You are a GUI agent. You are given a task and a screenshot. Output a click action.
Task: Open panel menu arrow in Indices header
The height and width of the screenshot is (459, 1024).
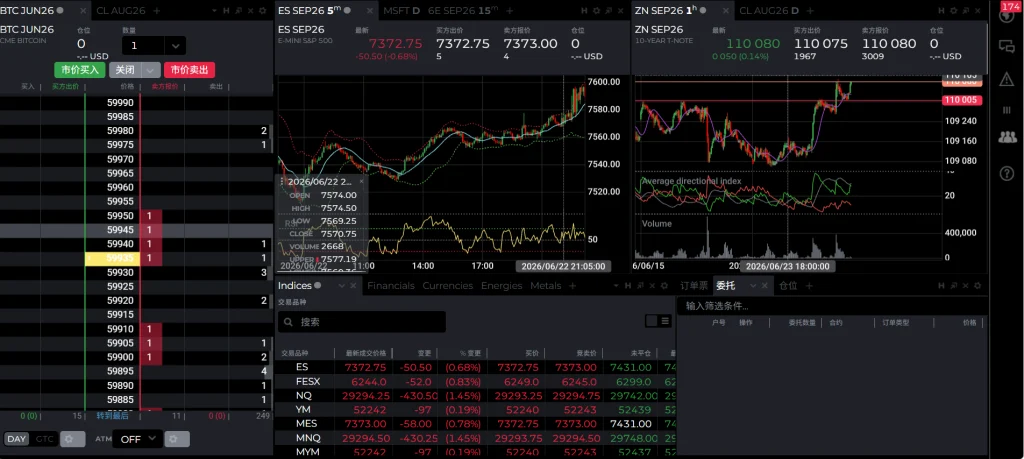[616, 285]
